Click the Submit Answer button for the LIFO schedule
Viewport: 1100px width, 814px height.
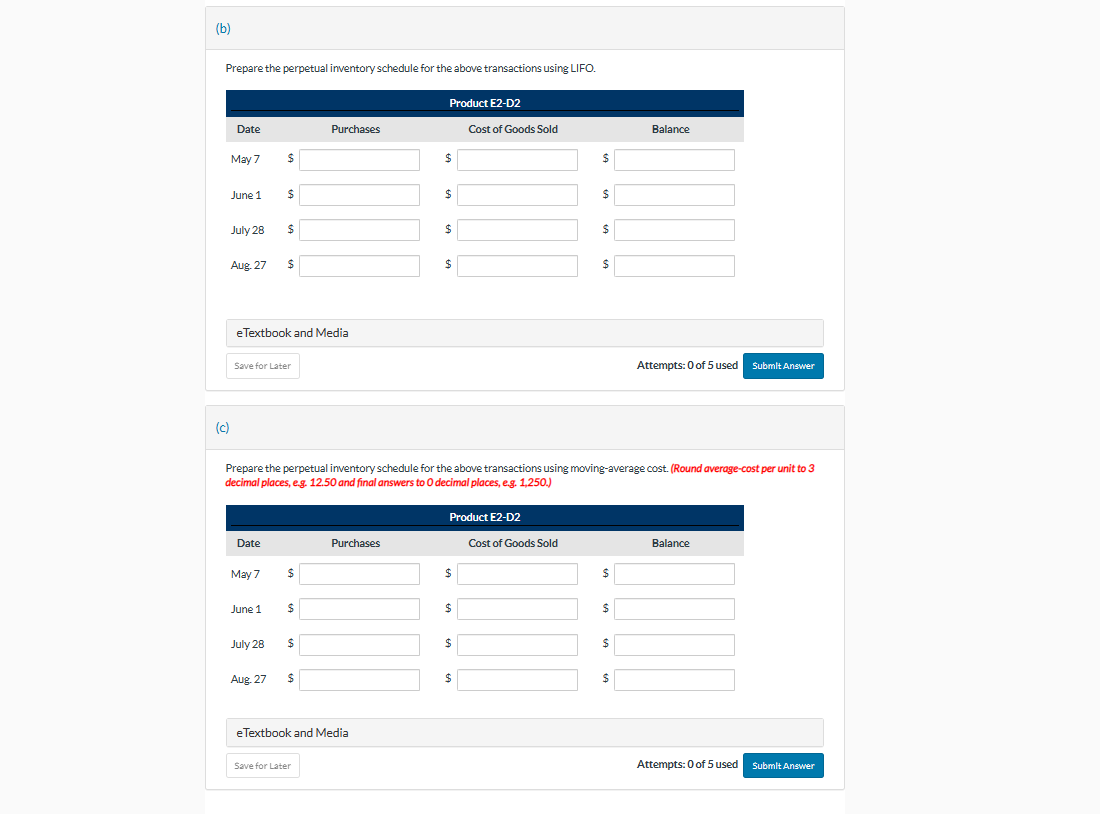tap(783, 365)
